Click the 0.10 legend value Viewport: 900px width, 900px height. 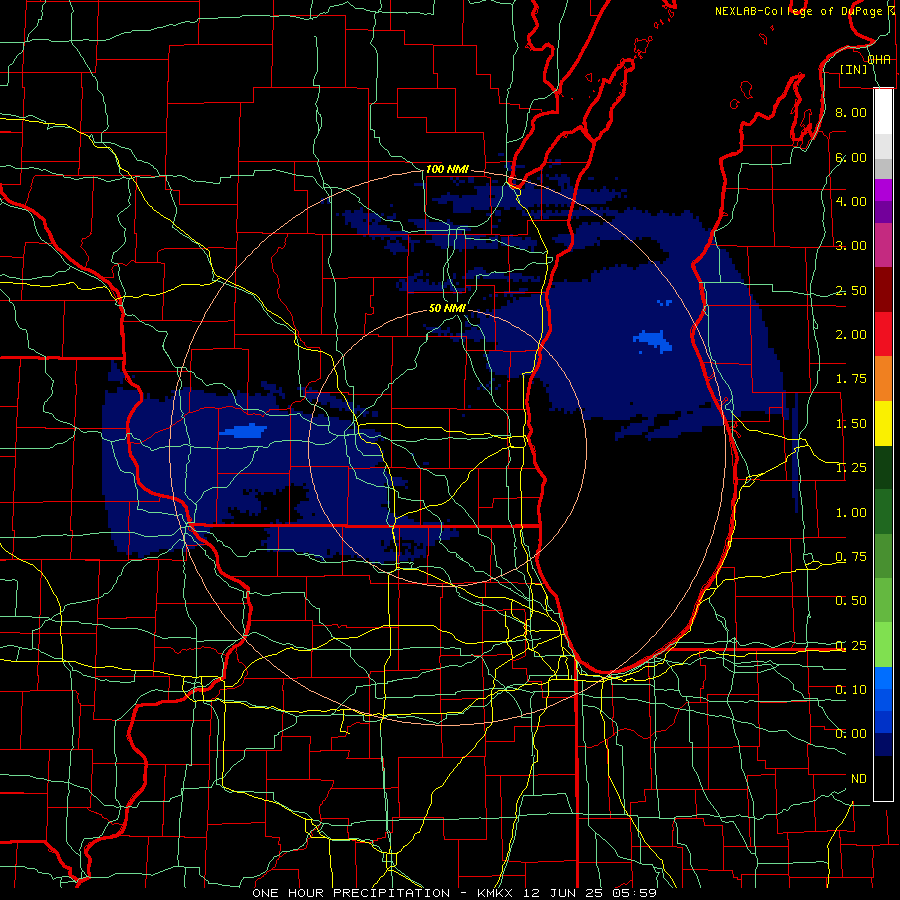point(851,690)
